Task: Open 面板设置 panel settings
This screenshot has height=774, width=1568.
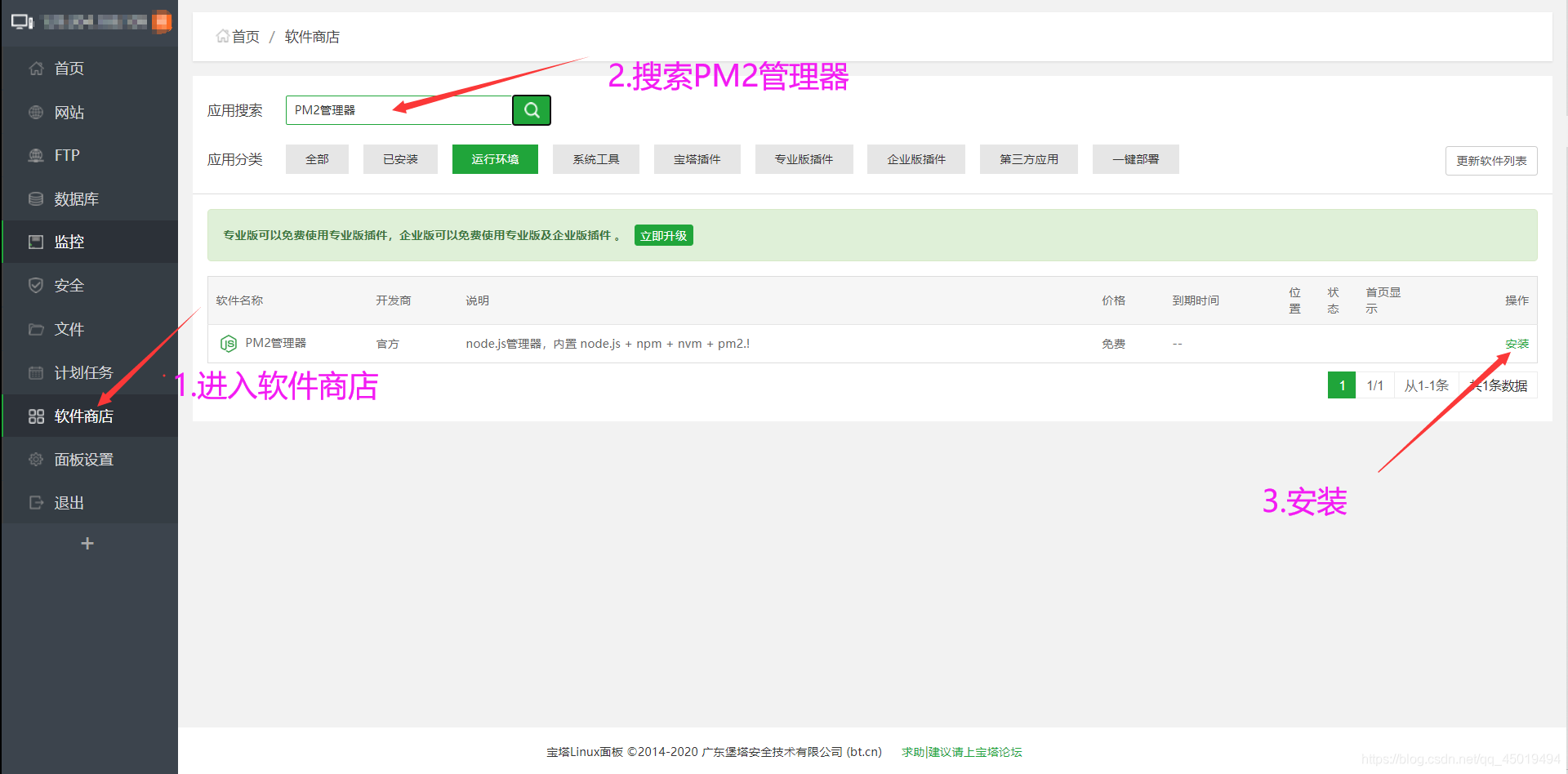Action: pos(83,459)
